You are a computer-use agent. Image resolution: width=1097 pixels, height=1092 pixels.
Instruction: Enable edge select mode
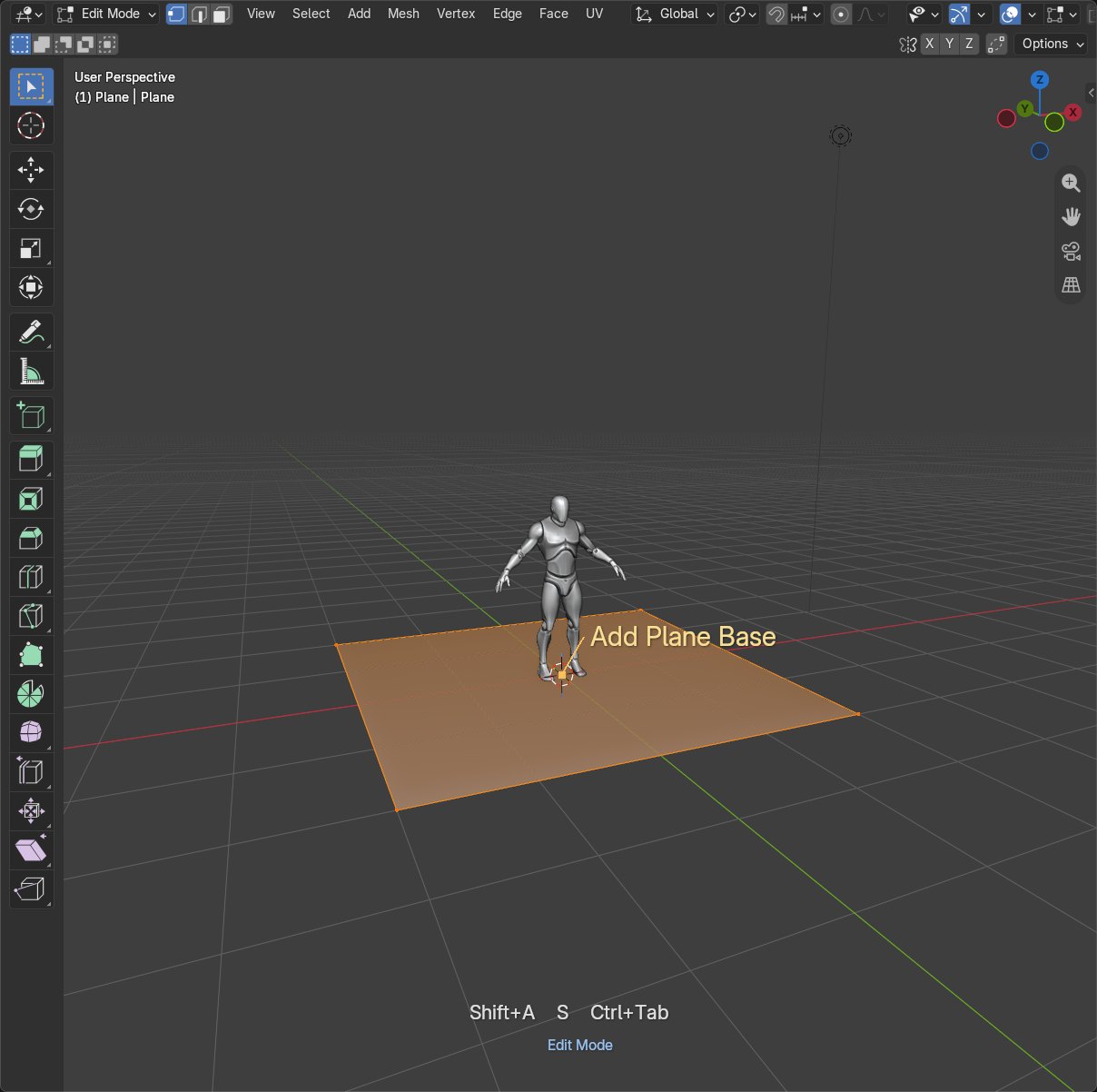199,14
